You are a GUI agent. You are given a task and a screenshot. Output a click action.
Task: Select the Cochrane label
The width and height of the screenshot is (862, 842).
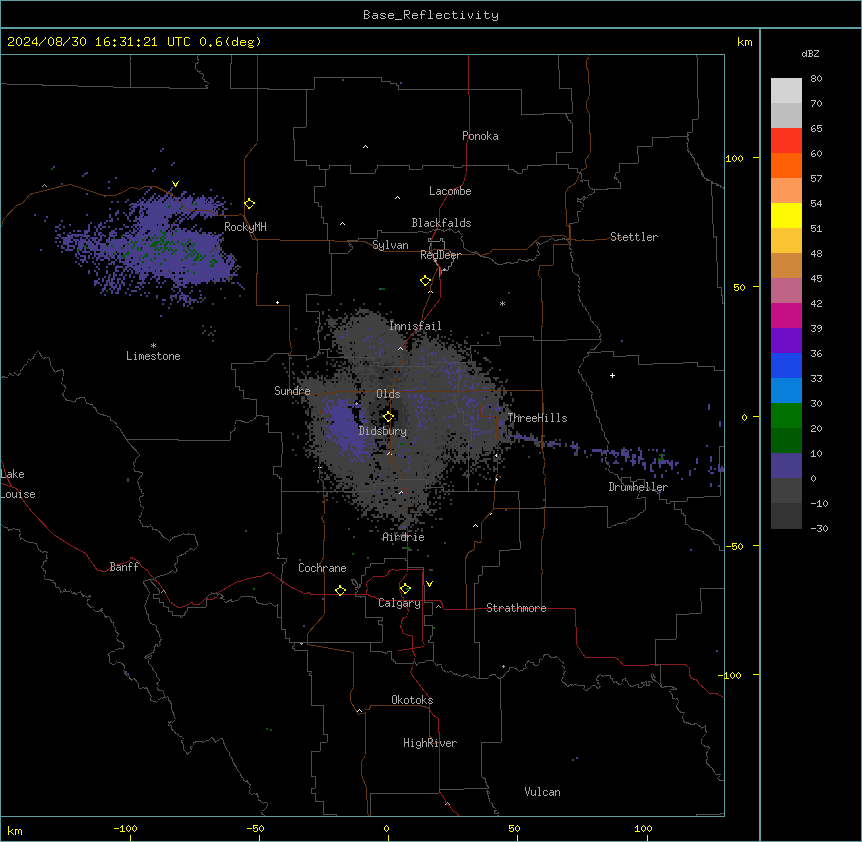[322, 568]
